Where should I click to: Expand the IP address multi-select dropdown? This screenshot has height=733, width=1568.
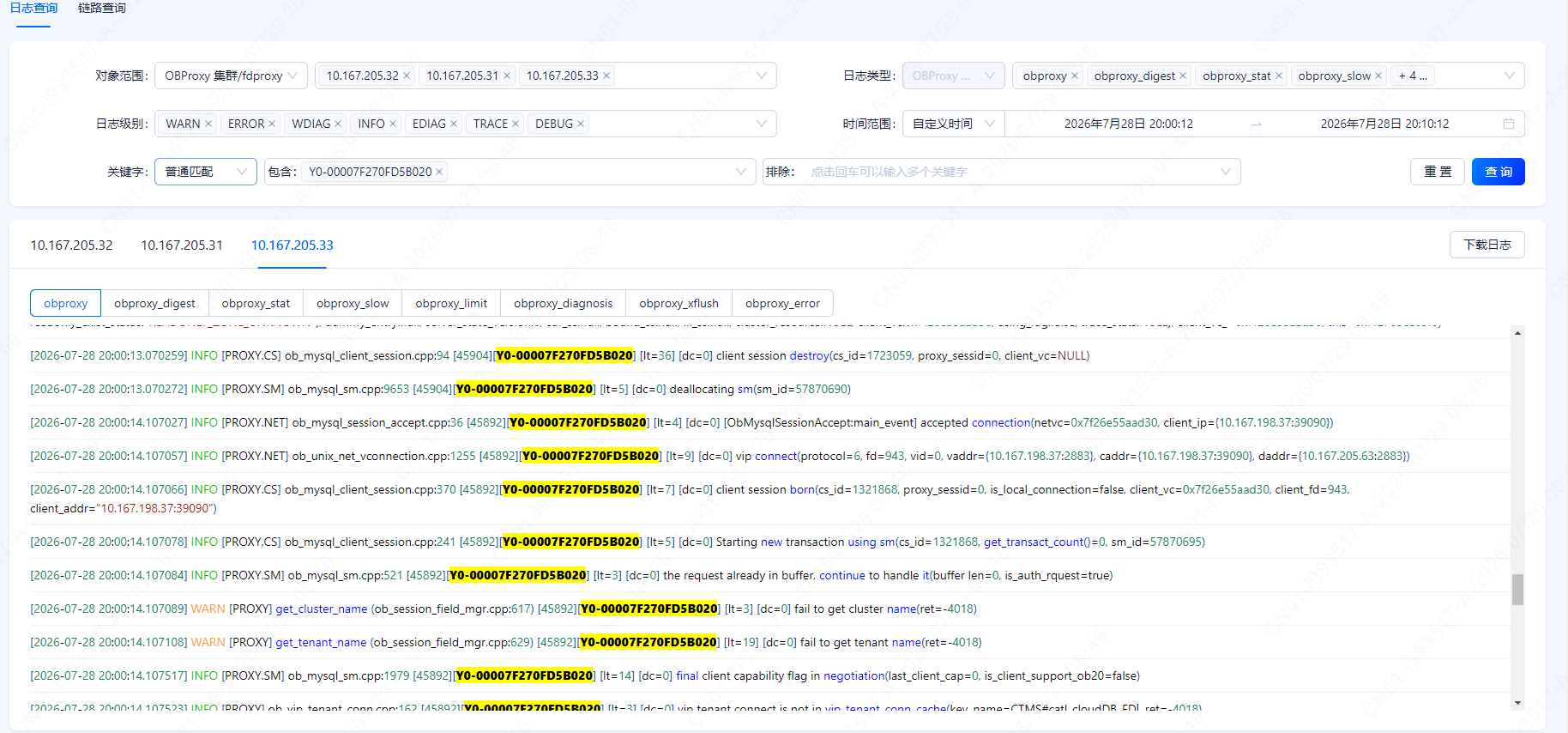pyautogui.click(x=762, y=76)
